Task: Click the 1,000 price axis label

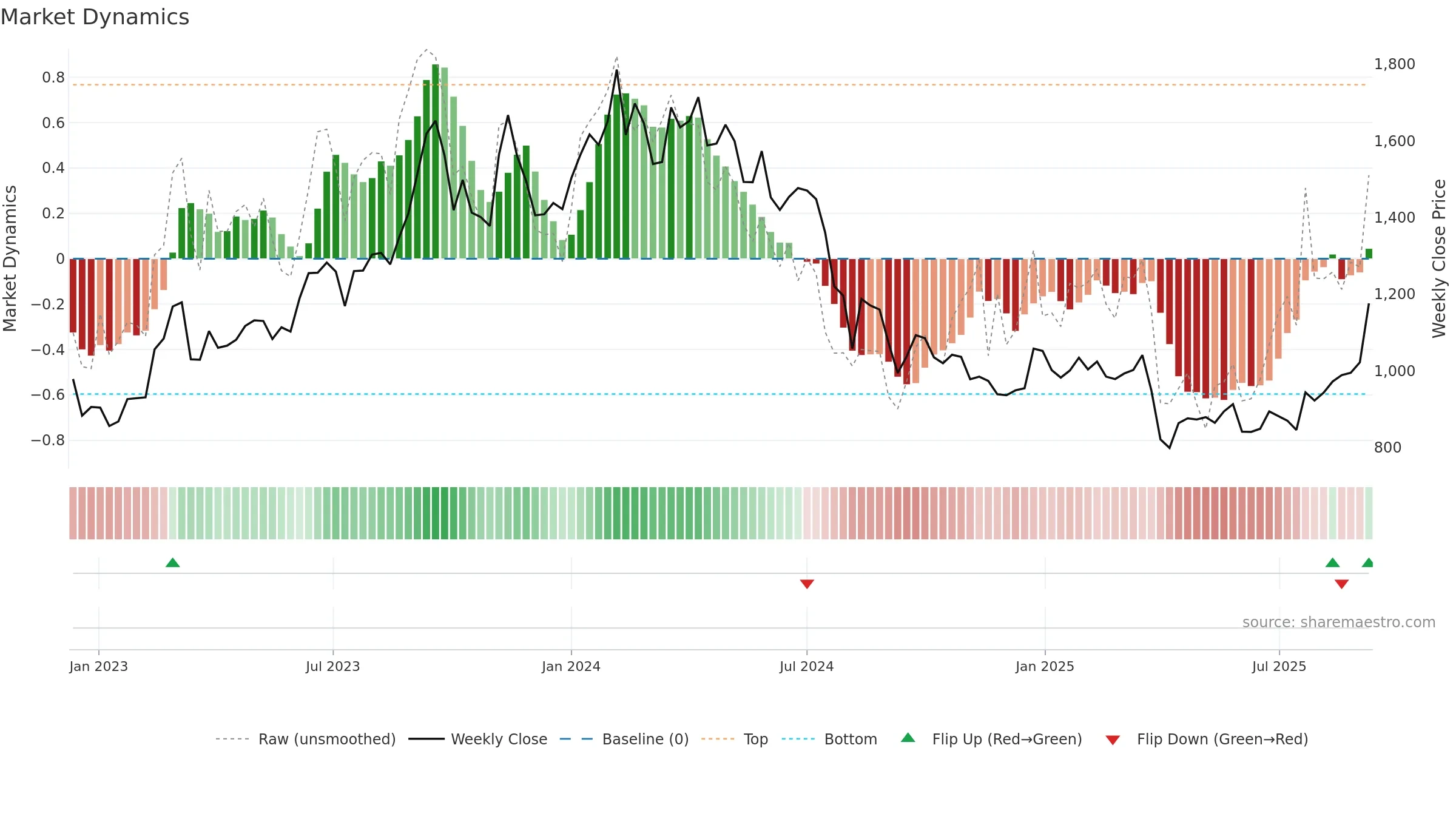Action: coord(1395,371)
